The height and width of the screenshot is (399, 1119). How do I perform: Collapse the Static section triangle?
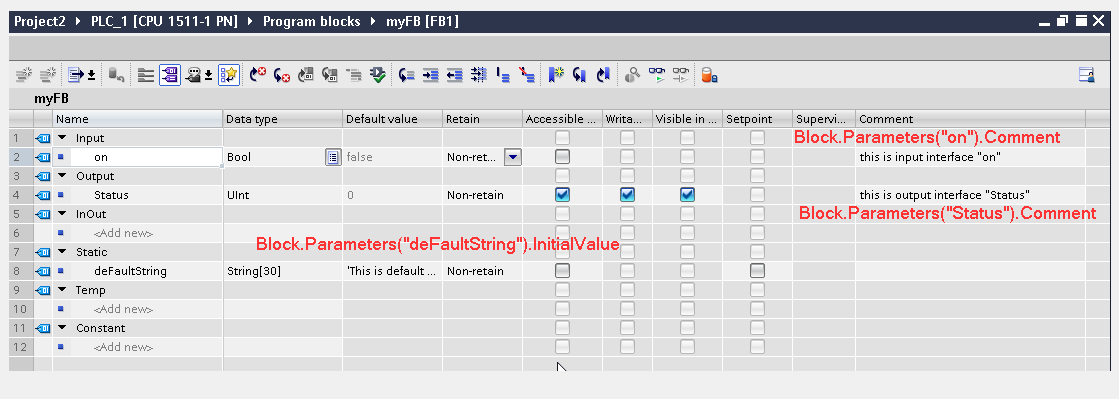coord(61,252)
